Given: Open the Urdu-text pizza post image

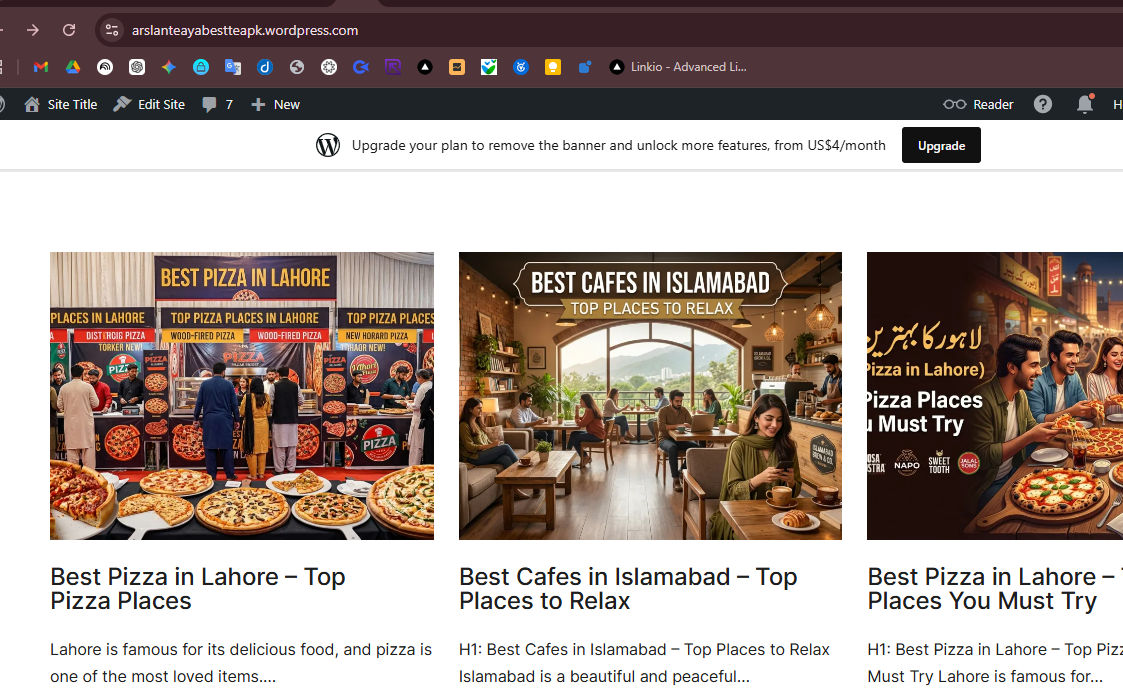Looking at the screenshot, I should click(x=995, y=396).
